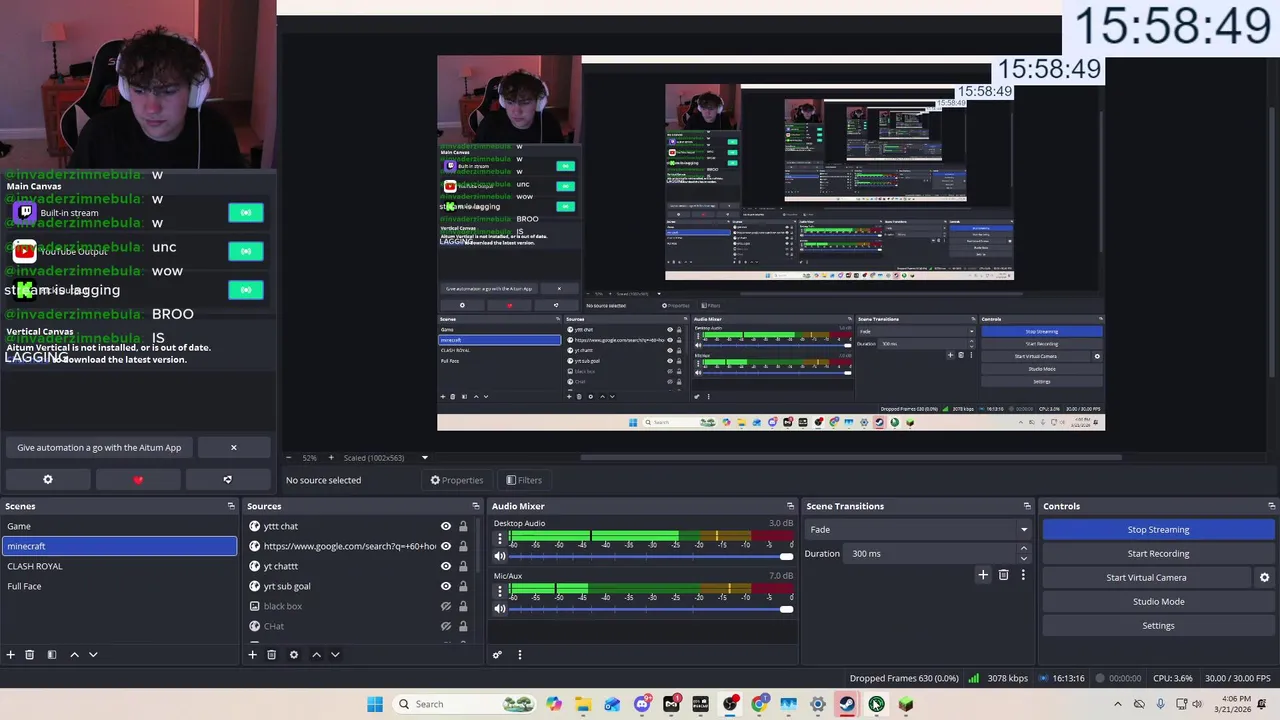Hide the yrt sub goal source
The image size is (1280, 720).
tap(446, 586)
